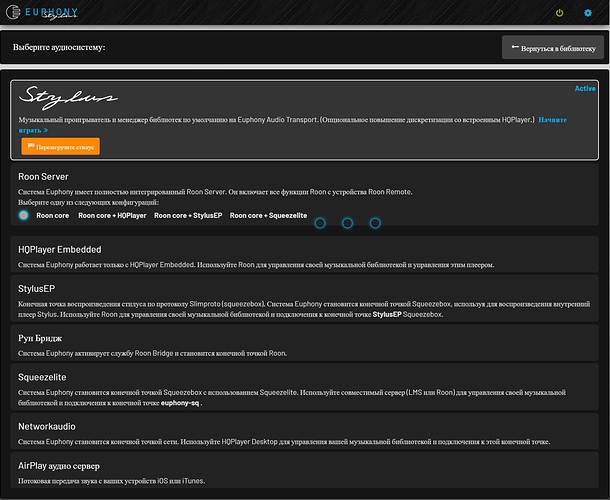610x500 pixels.
Task: Click the Euphony Stylus logo
Action: [x=42, y=12]
